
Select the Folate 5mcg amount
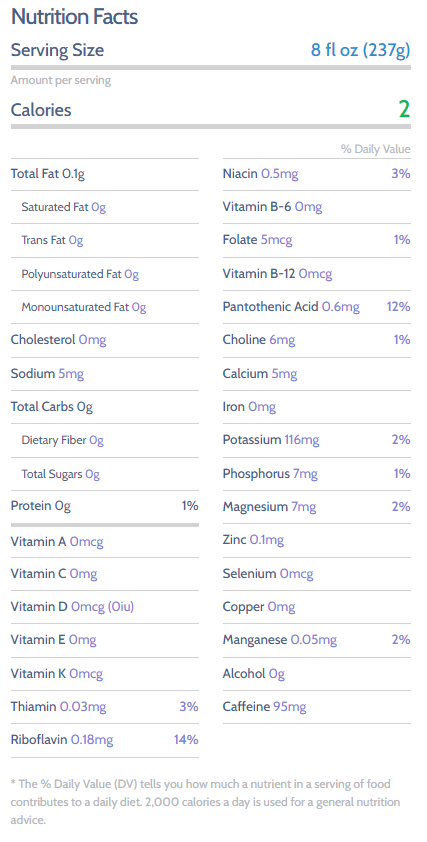pos(277,240)
